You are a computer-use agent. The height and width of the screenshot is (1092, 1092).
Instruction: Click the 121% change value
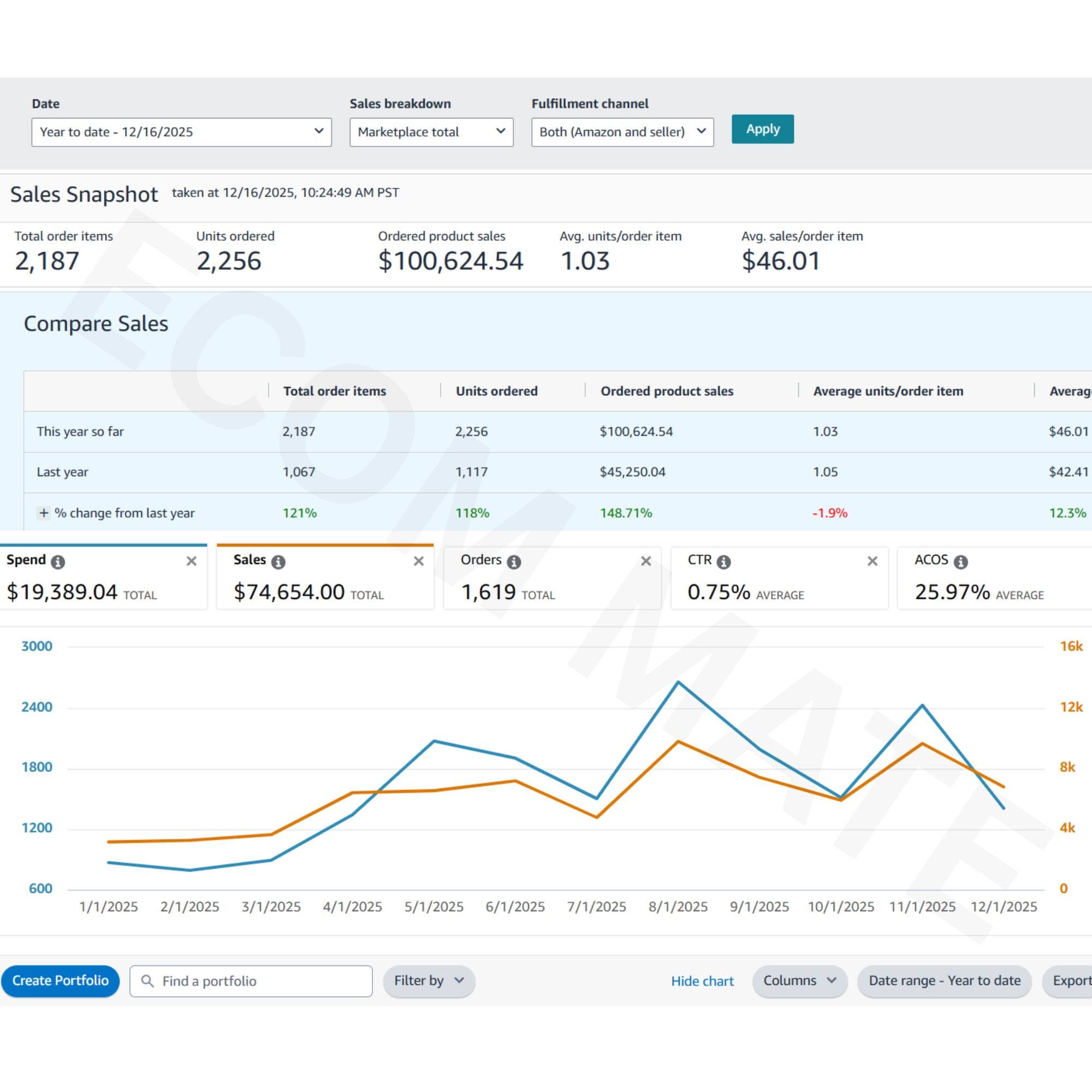(300, 513)
